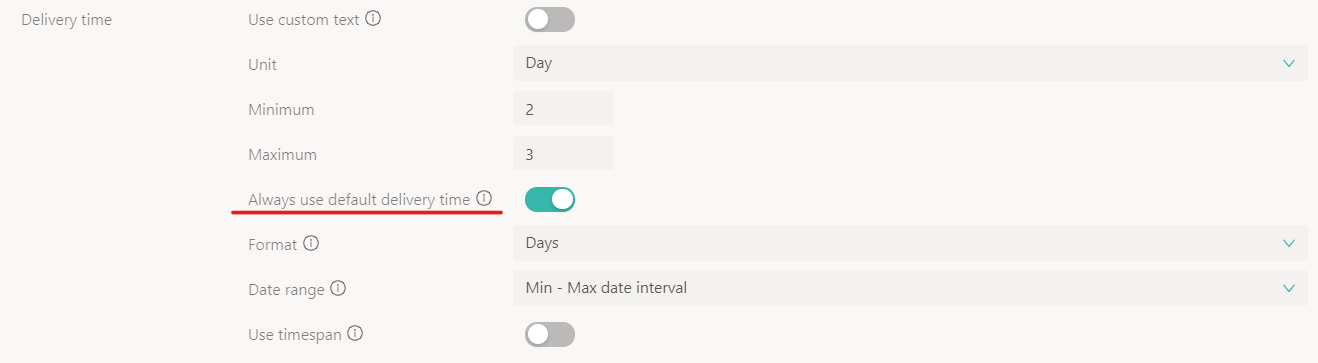Click the info icon next to Date range

coord(338,288)
